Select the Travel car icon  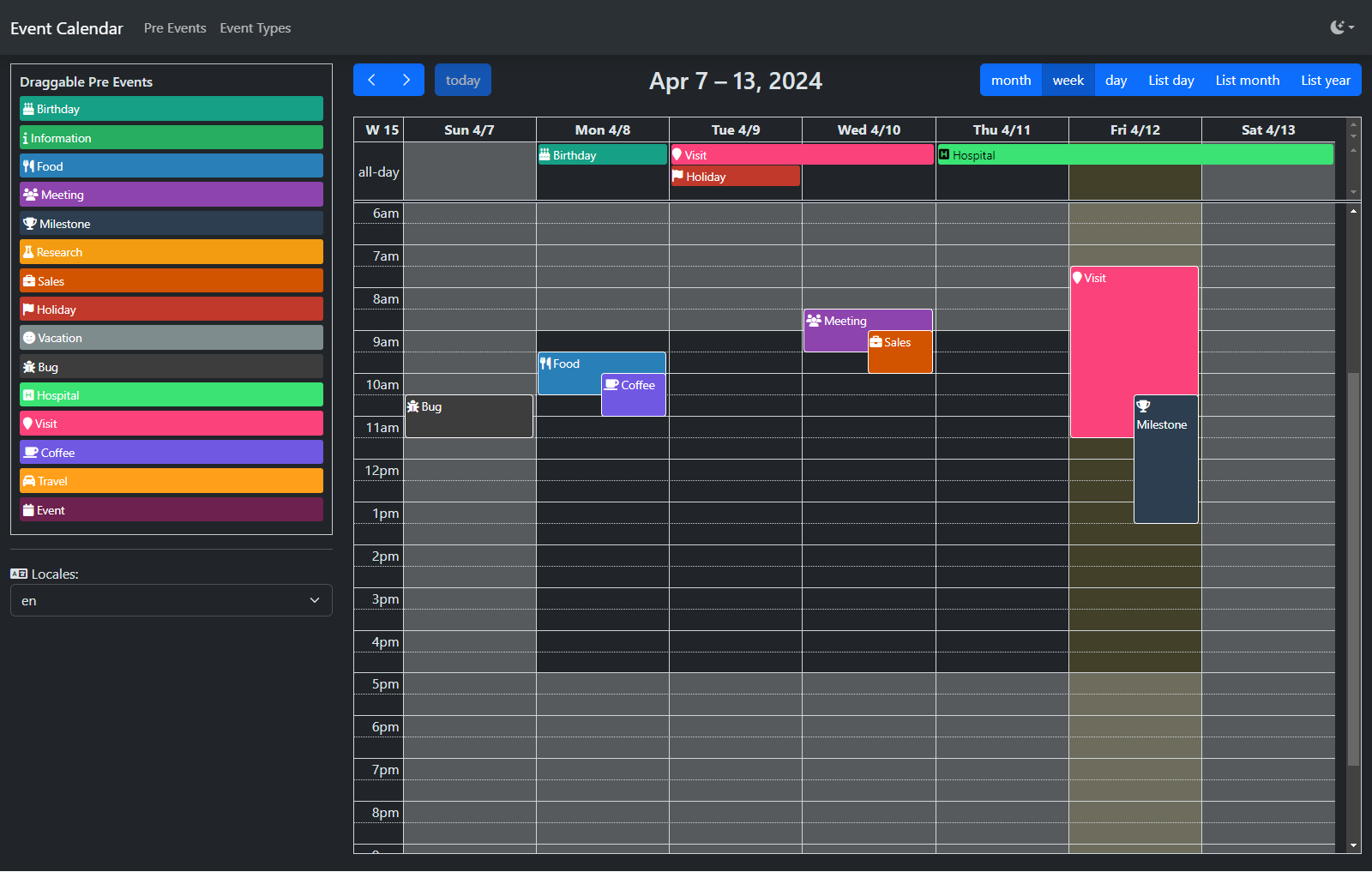click(28, 481)
